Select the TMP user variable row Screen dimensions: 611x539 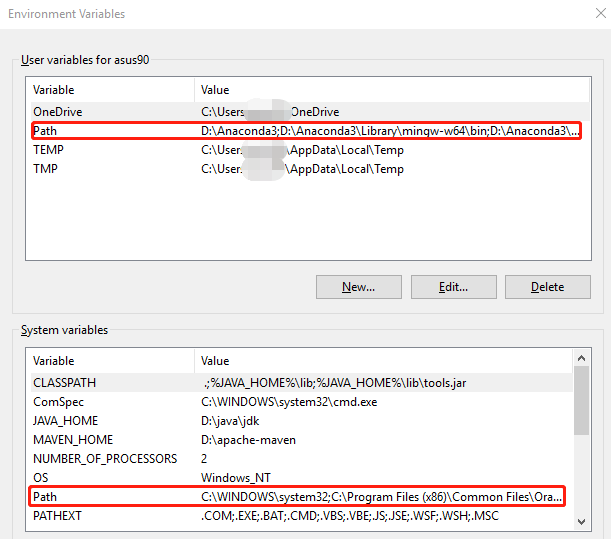tap(310, 169)
